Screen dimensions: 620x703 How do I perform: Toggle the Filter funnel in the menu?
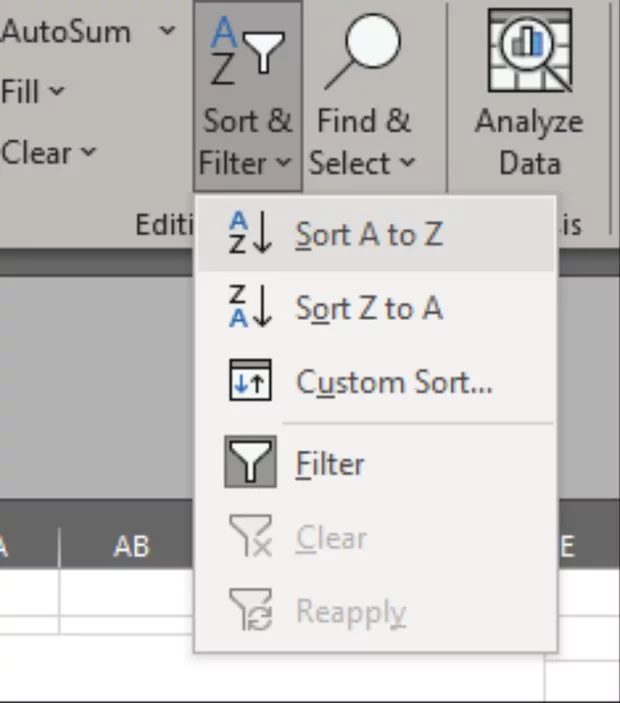(x=250, y=463)
